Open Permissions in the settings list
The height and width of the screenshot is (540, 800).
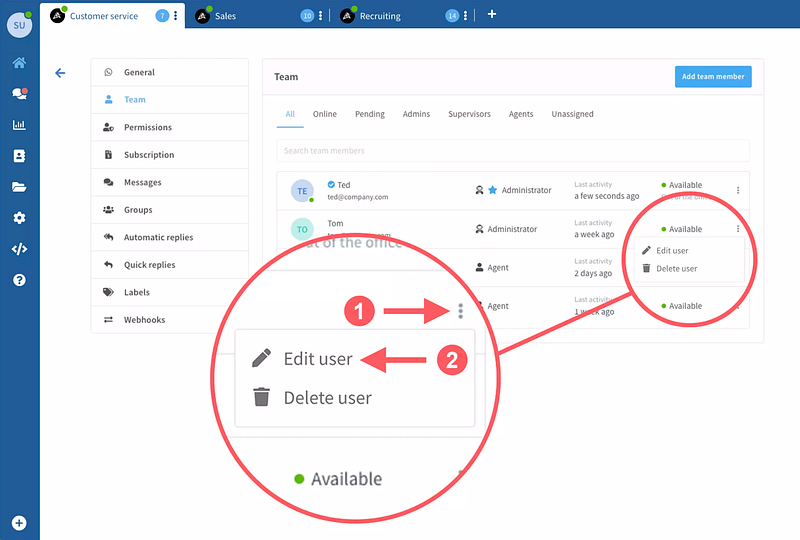[x=147, y=127]
